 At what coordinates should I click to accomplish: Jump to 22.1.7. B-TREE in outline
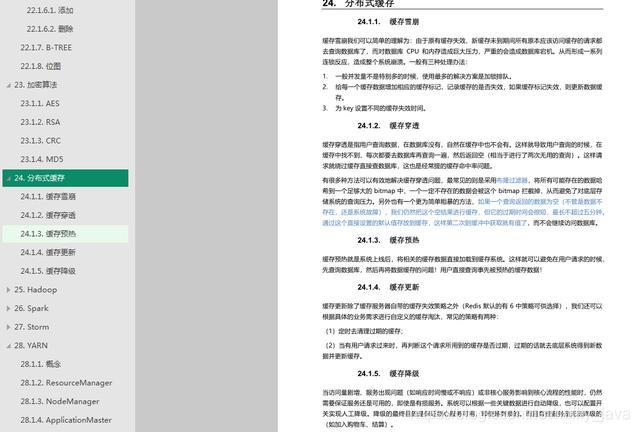tap(46, 48)
